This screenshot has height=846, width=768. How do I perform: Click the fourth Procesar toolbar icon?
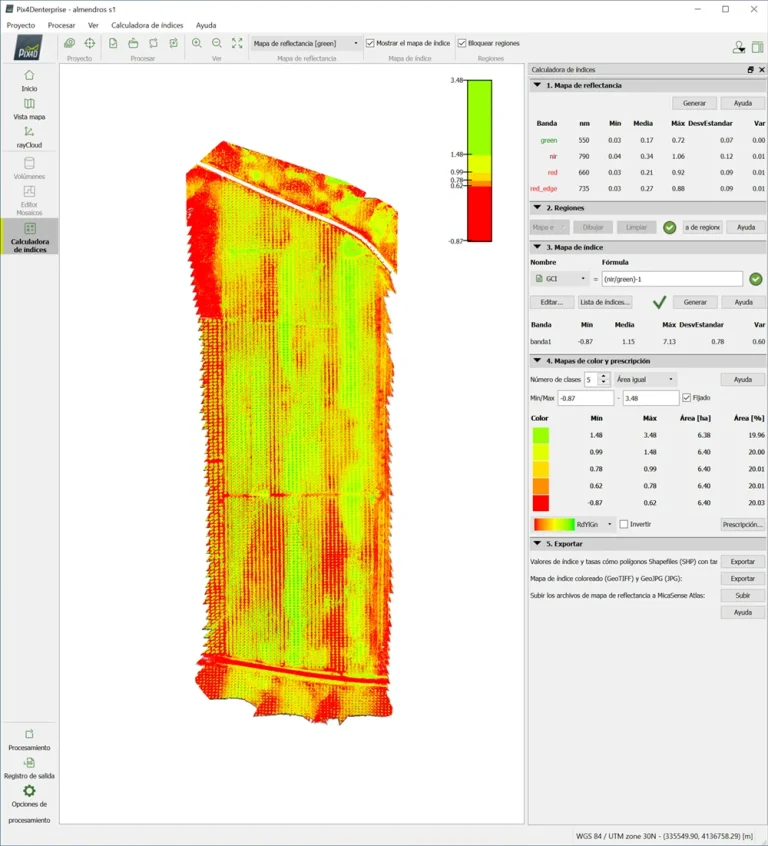click(x=173, y=43)
